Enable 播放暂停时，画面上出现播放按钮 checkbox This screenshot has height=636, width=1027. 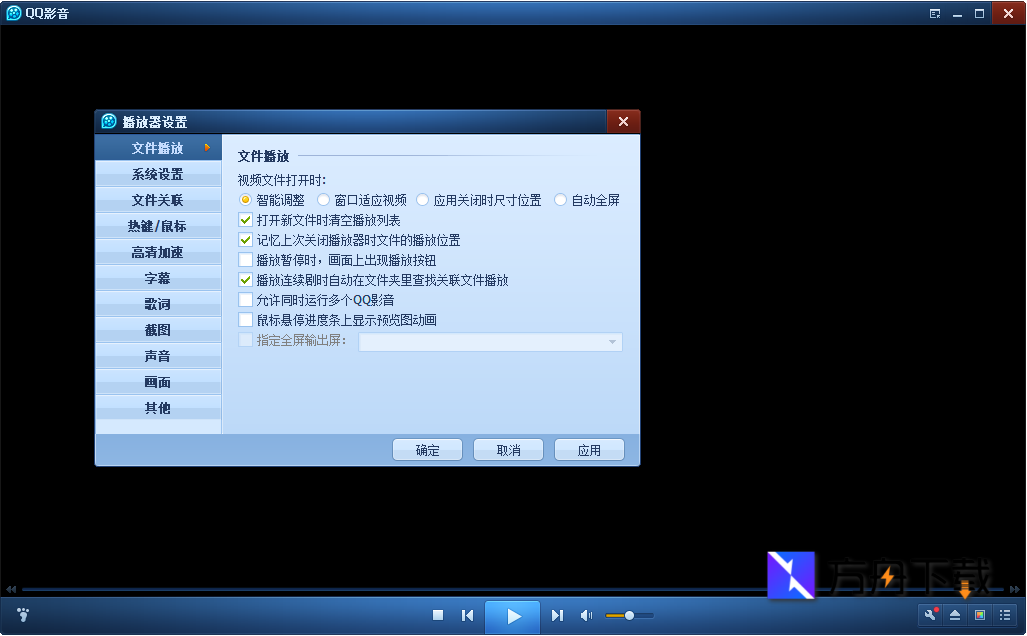pos(246,260)
